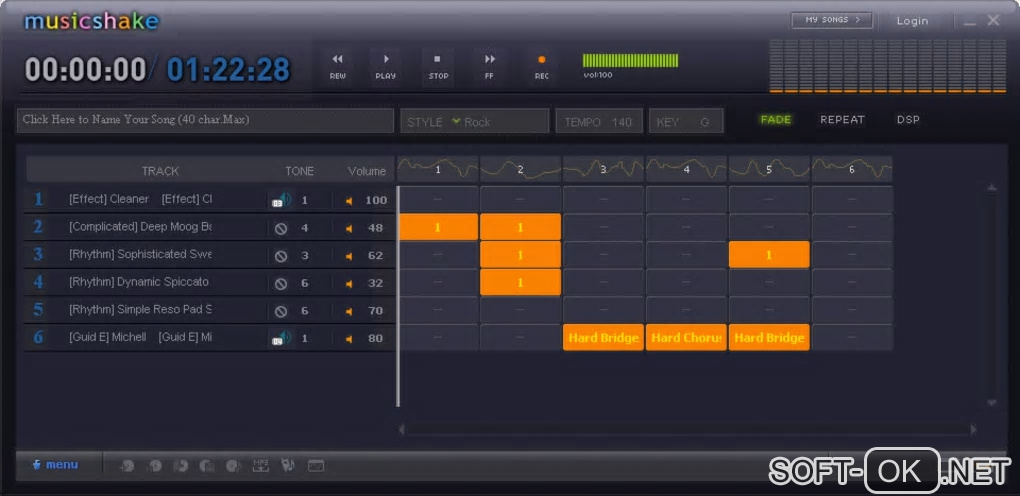This screenshot has height=496, width=1020.
Task: Click the speaker tone icon on Guid E Michell track
Action: tap(281, 338)
